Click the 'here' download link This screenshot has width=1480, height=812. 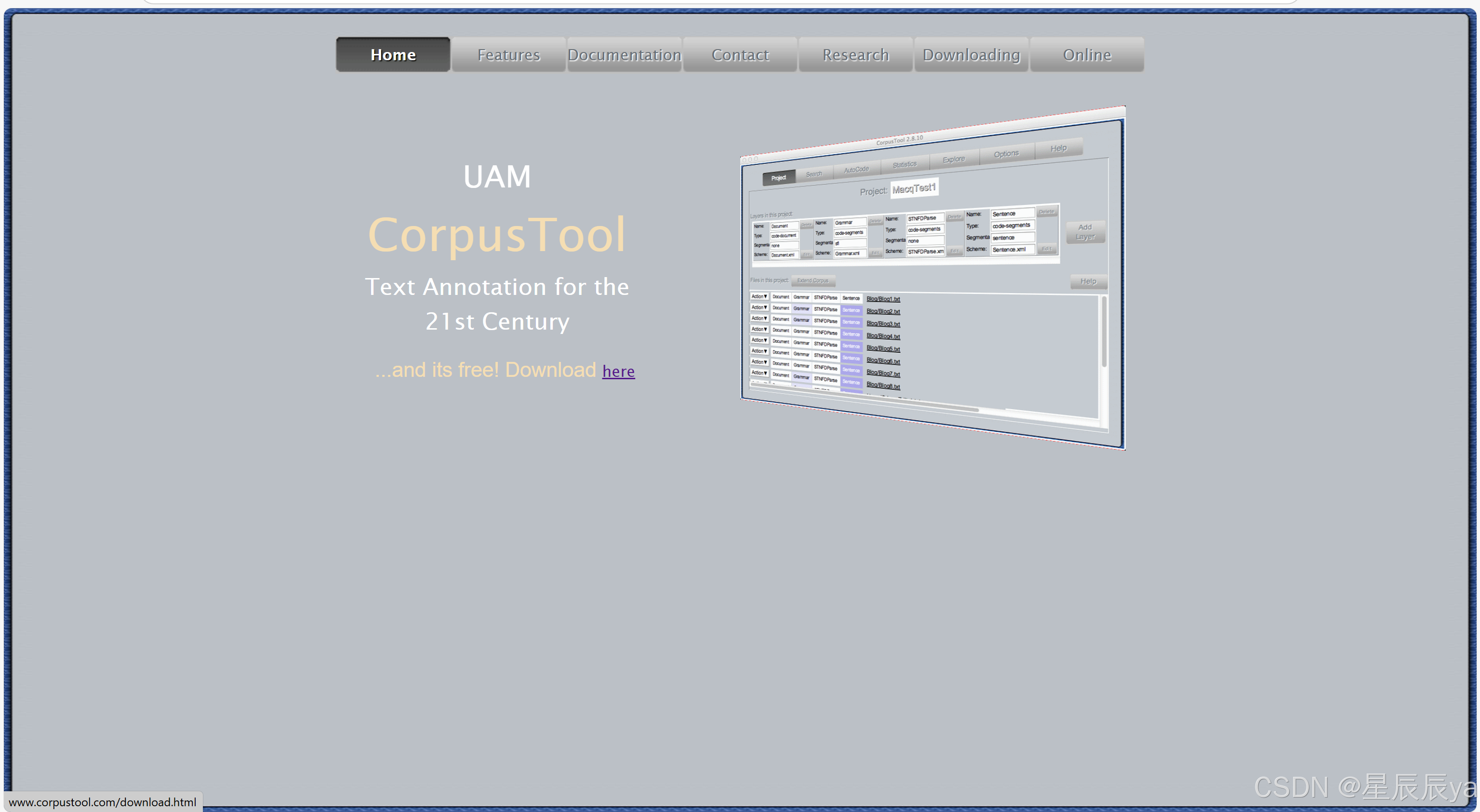pyautogui.click(x=618, y=371)
